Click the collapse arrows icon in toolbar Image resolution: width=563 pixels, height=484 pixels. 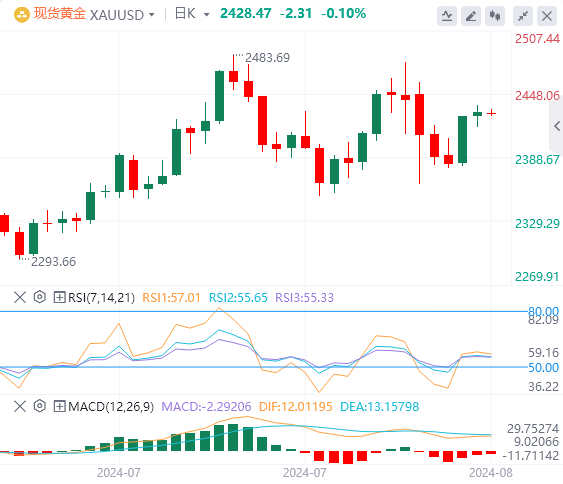[x=523, y=16]
